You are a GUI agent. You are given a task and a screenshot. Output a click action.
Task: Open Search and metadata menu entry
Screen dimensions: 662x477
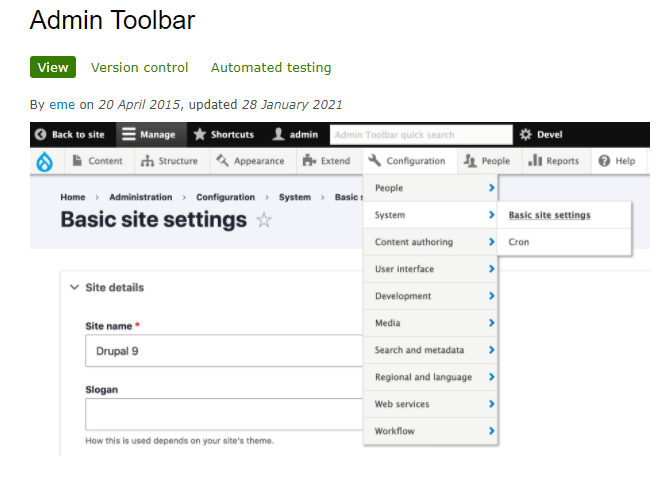430,350
